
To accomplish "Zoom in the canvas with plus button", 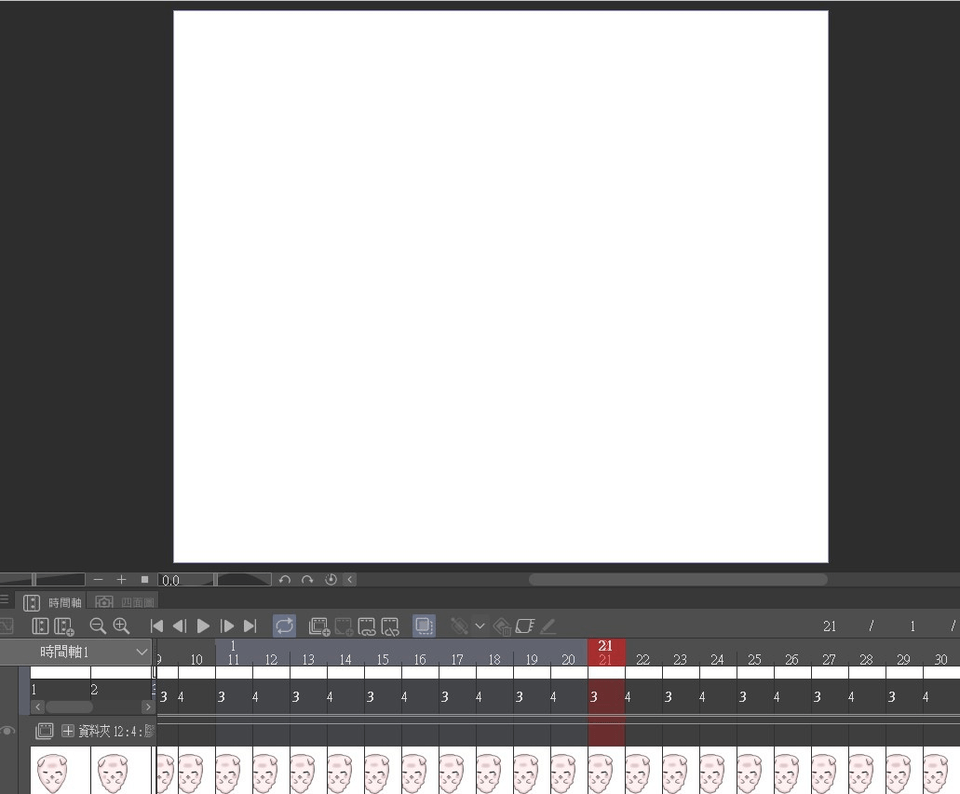I will [121, 579].
